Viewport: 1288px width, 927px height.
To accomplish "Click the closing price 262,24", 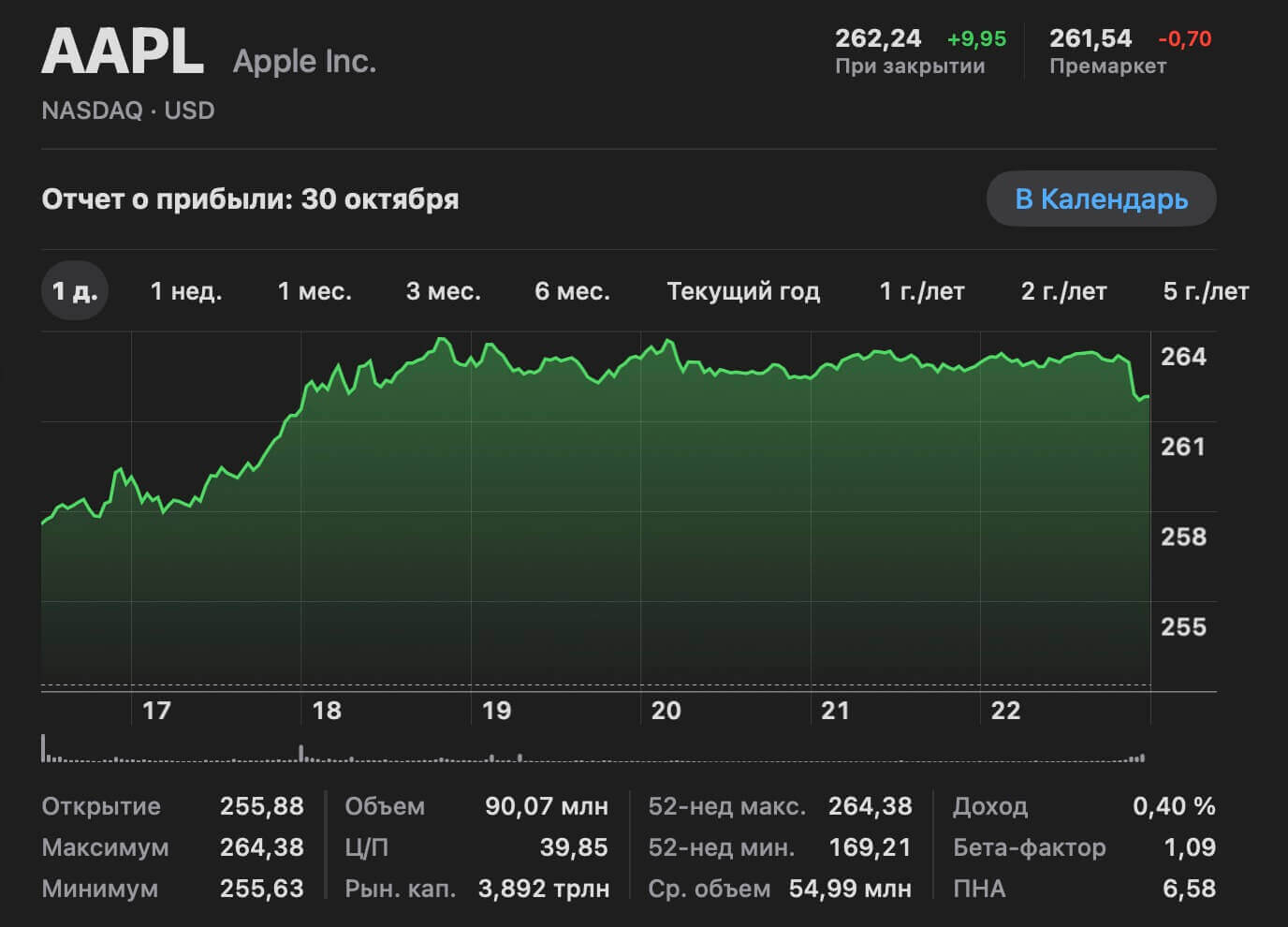I will point(878,38).
